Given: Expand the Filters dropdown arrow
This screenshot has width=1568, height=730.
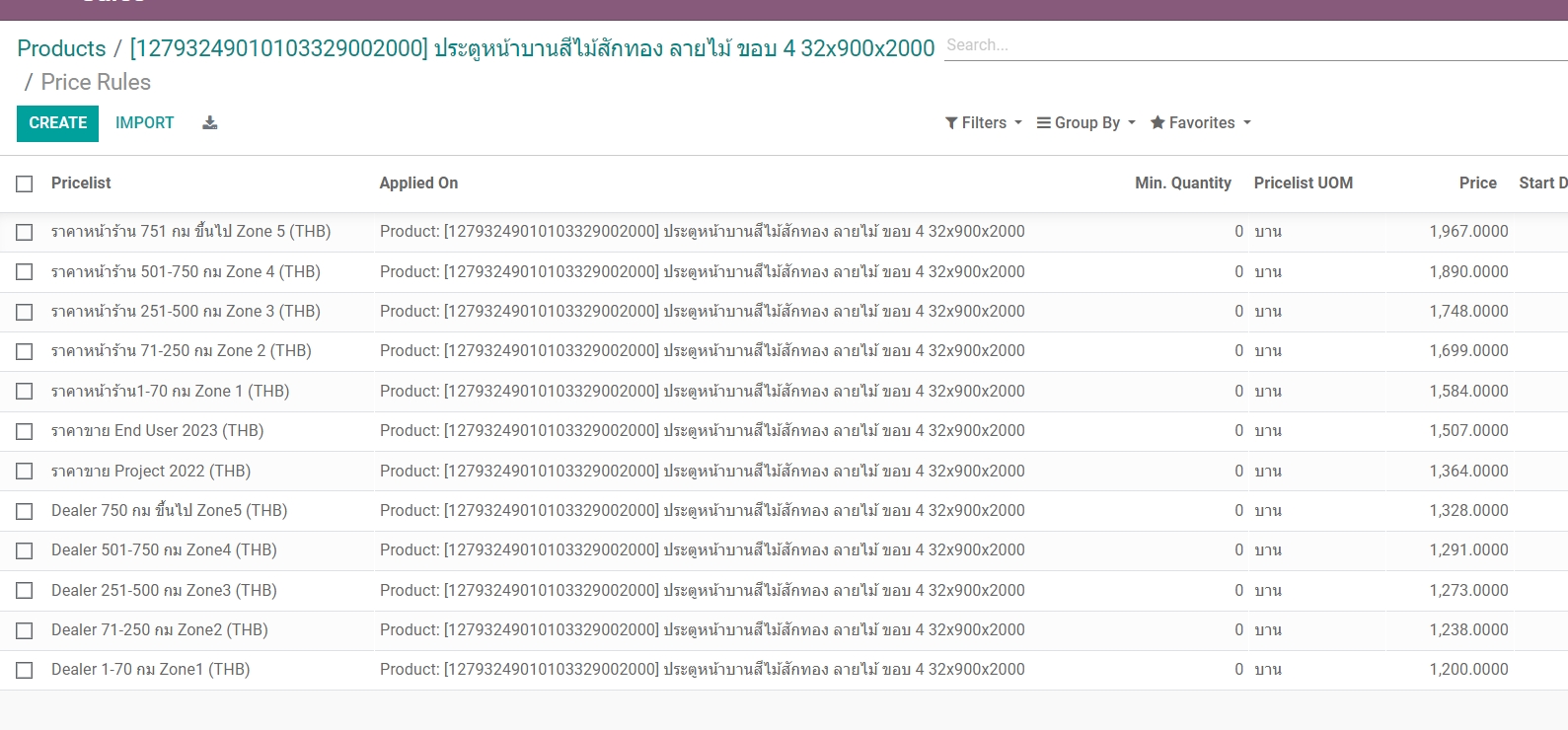Looking at the screenshot, I should pyautogui.click(x=1018, y=123).
